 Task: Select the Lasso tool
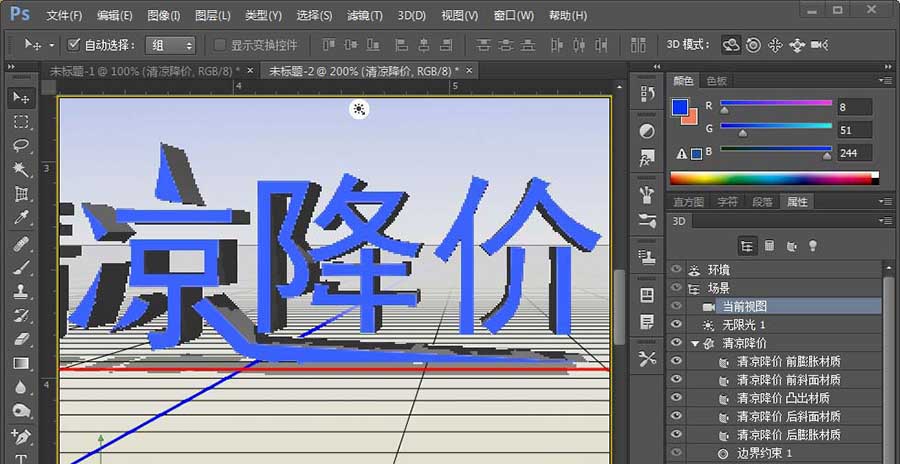21,146
